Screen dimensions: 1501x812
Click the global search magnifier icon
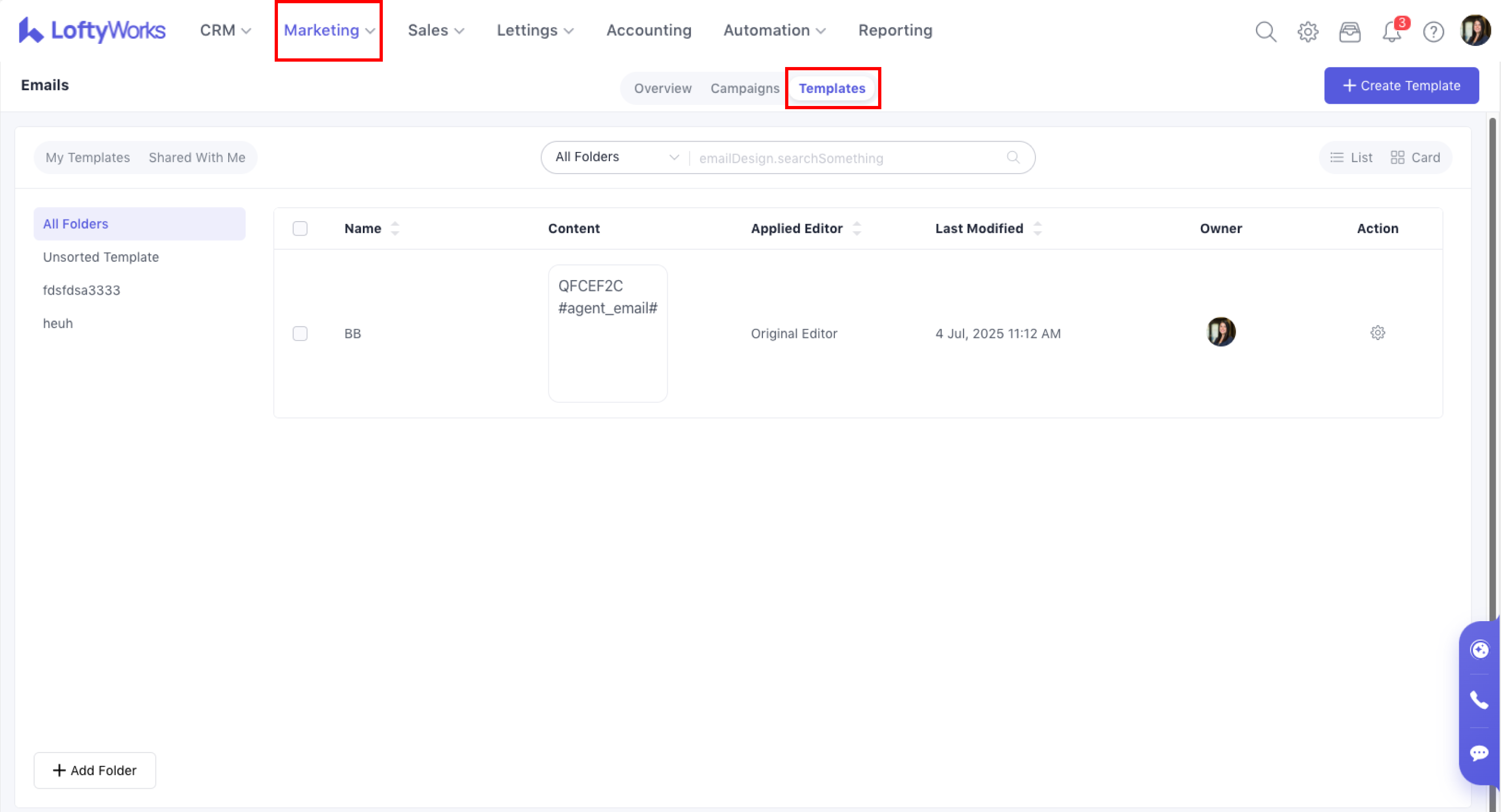pos(1265,31)
